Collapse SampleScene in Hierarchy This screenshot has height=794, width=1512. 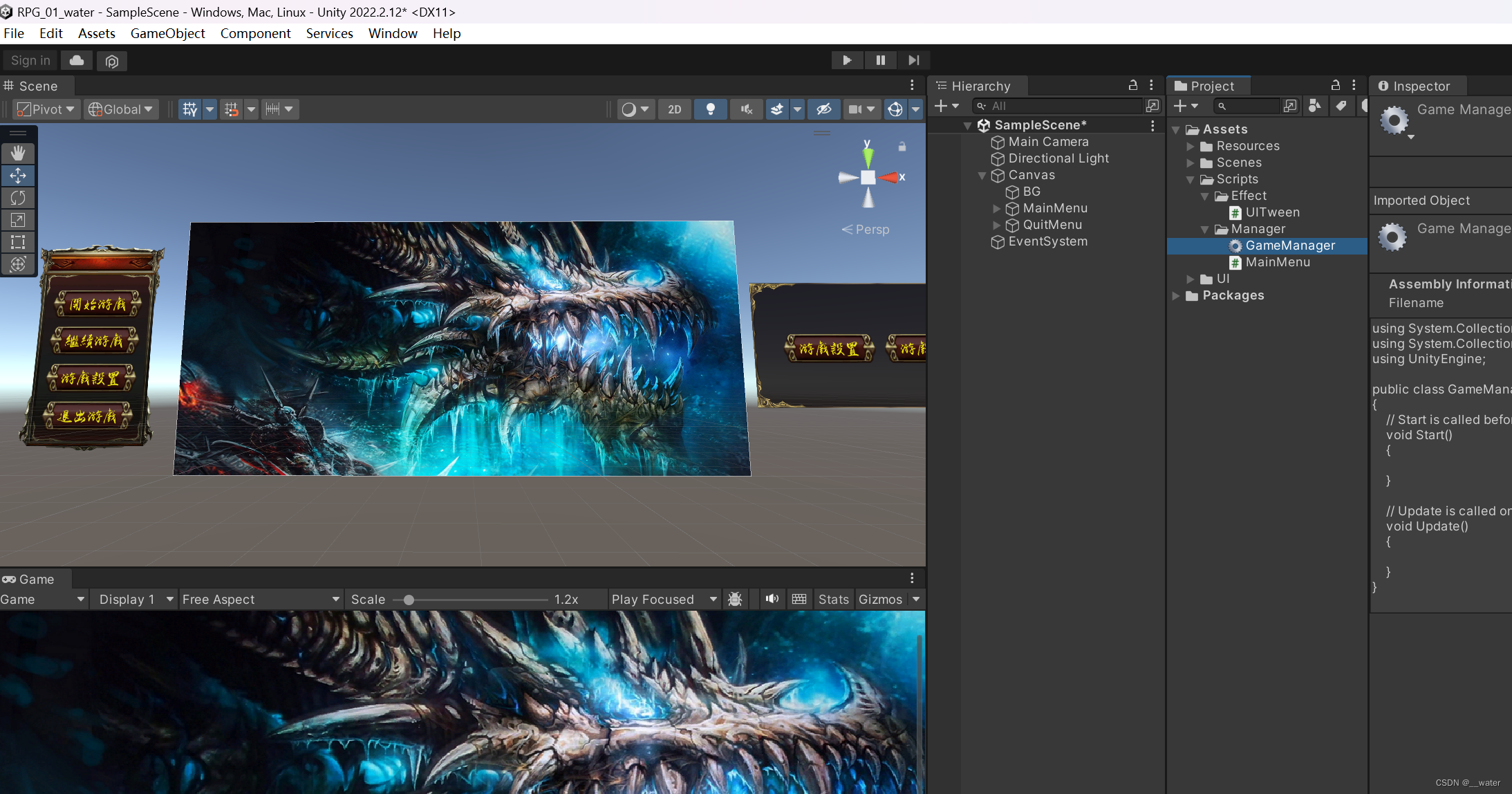(x=967, y=126)
